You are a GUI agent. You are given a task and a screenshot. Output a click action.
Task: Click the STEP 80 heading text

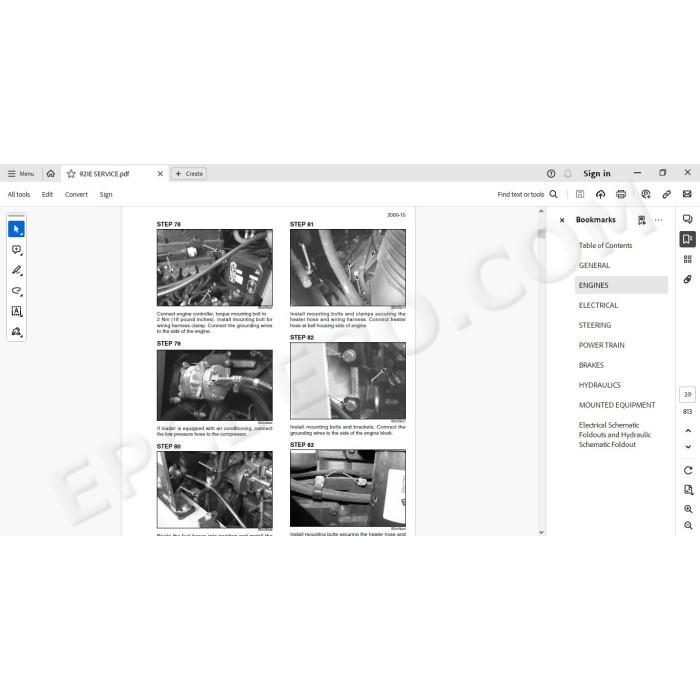pyautogui.click(x=169, y=446)
